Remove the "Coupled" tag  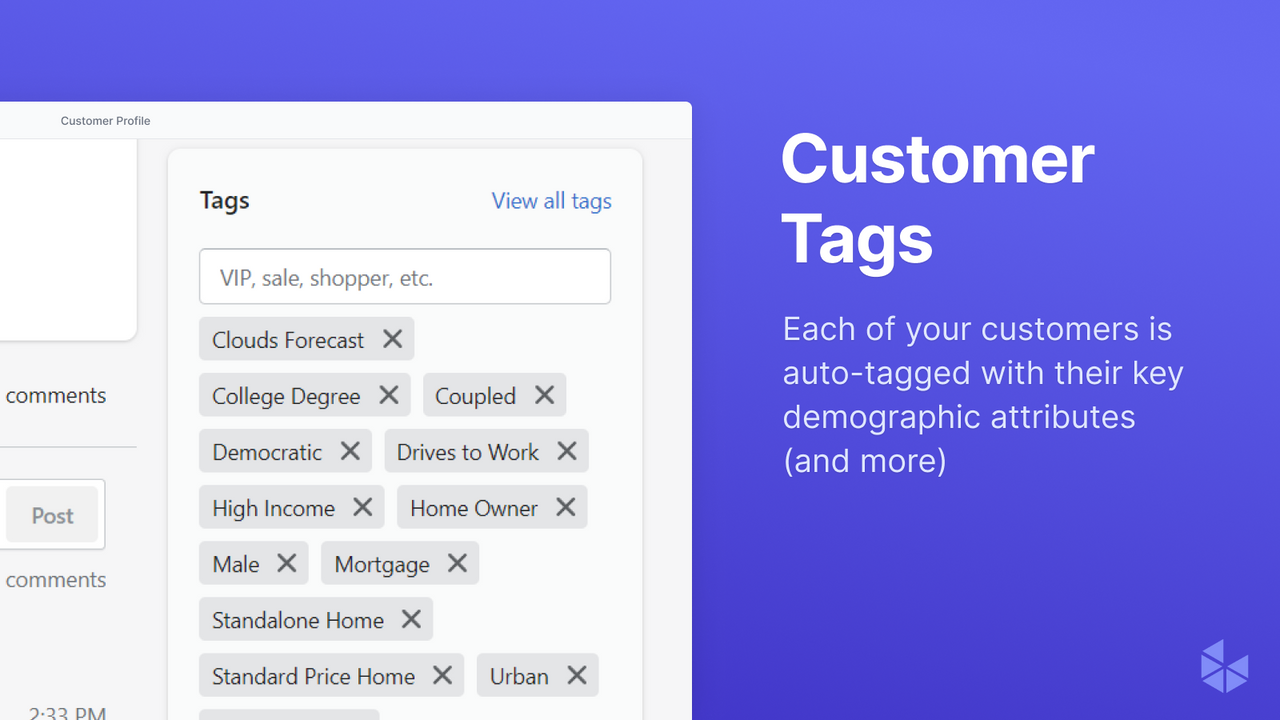click(x=544, y=395)
